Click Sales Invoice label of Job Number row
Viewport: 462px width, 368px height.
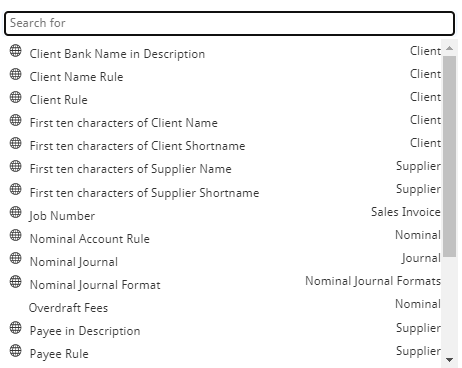(406, 212)
